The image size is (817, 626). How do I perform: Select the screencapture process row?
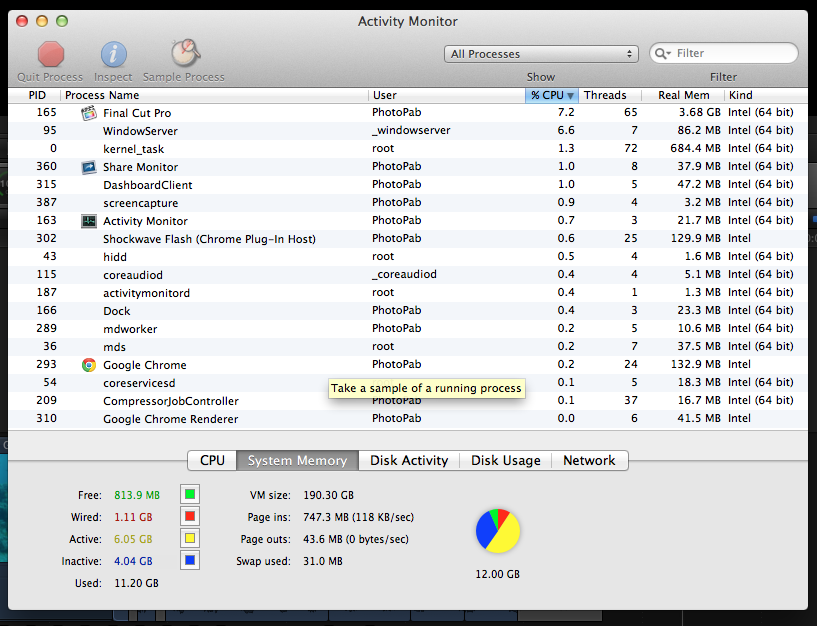pos(408,203)
